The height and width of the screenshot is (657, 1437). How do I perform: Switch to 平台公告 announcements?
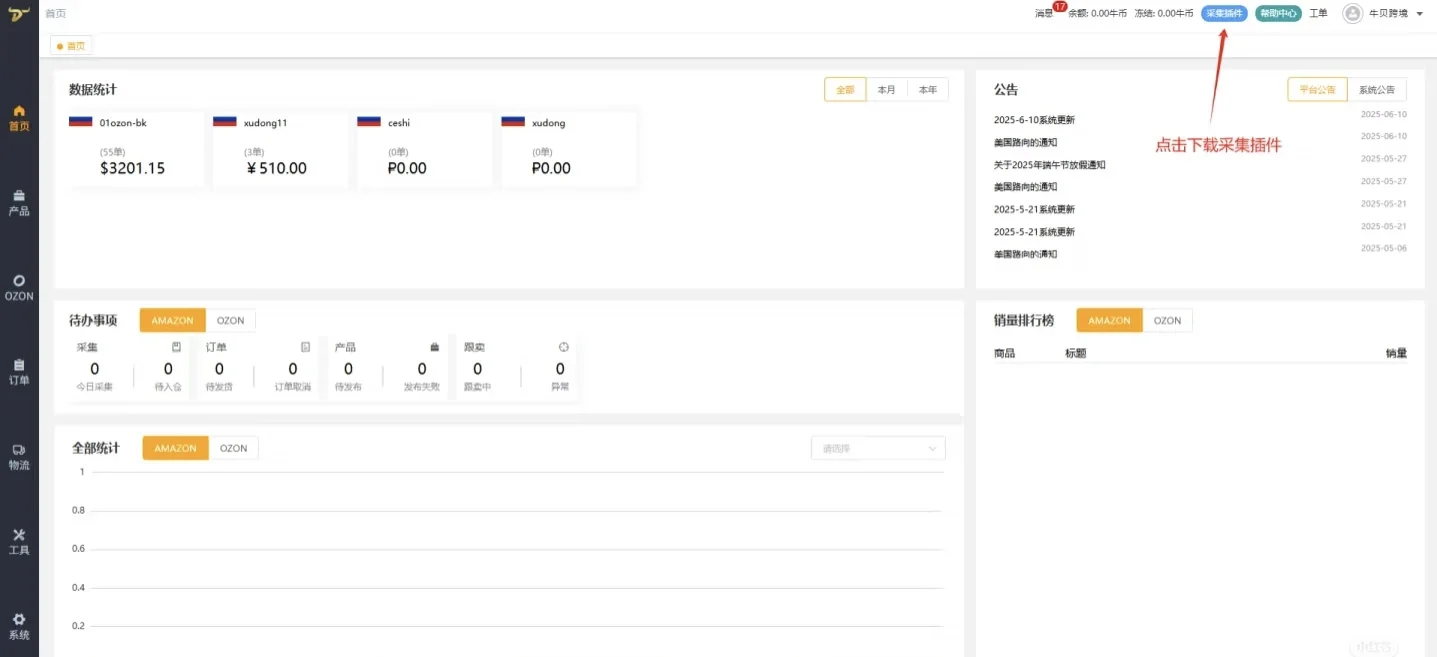(1317, 90)
